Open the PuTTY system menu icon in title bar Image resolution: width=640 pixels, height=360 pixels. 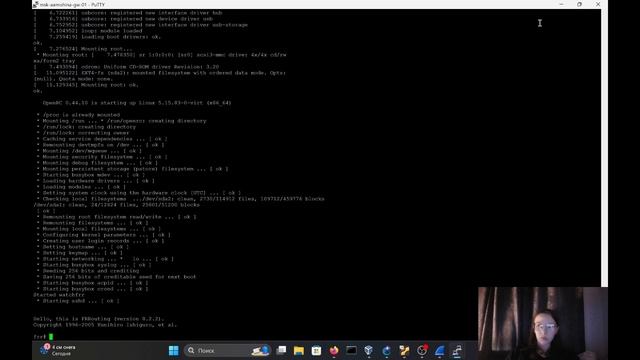click(36, 4)
